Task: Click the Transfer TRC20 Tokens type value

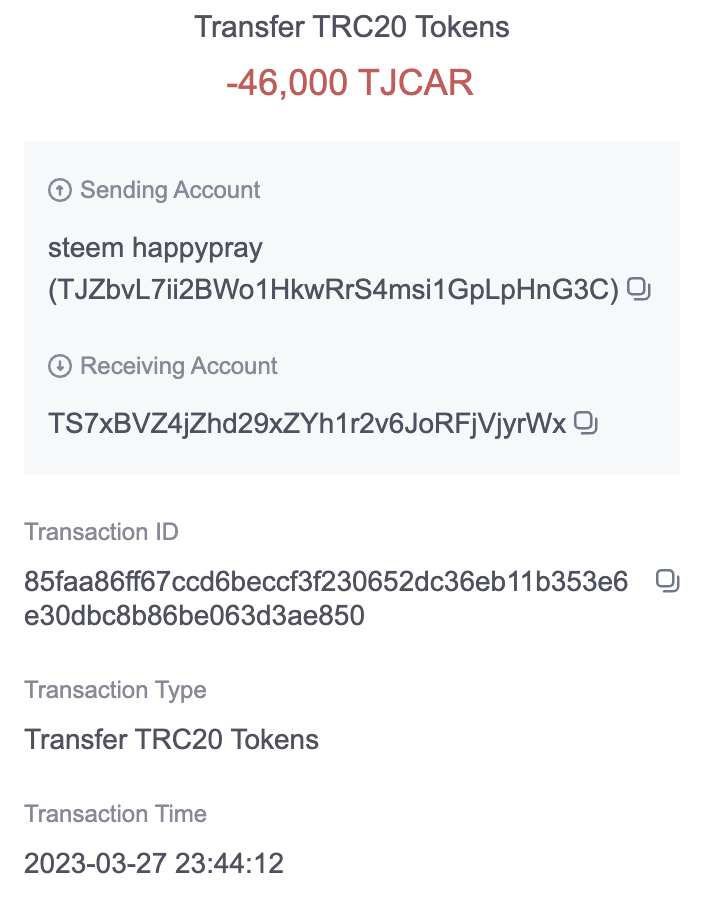Action: pyautogui.click(x=172, y=740)
